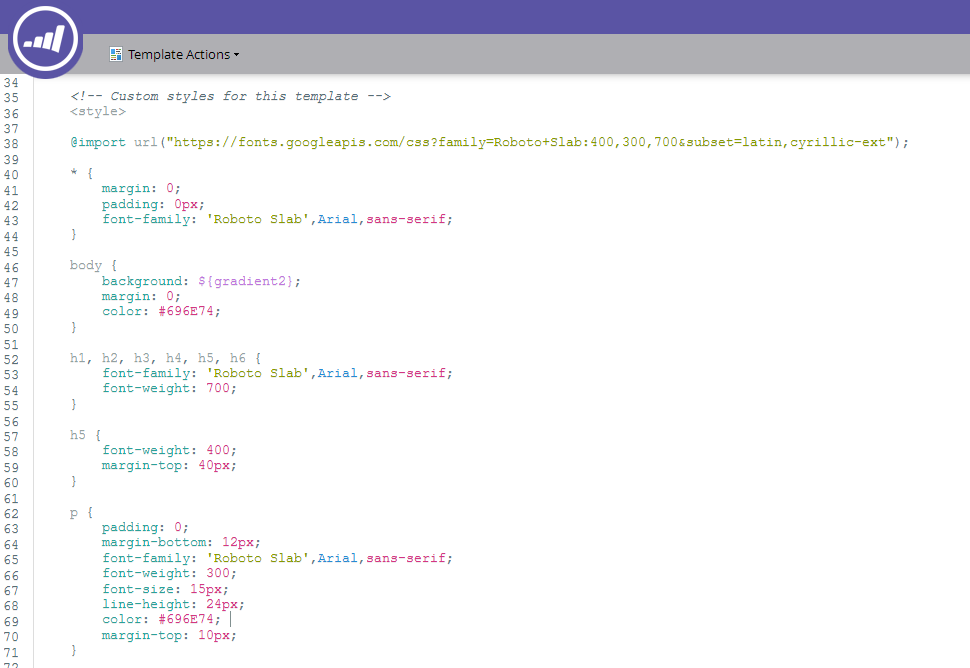
Task: Click line number 71 in the gutter
Action: (12, 651)
